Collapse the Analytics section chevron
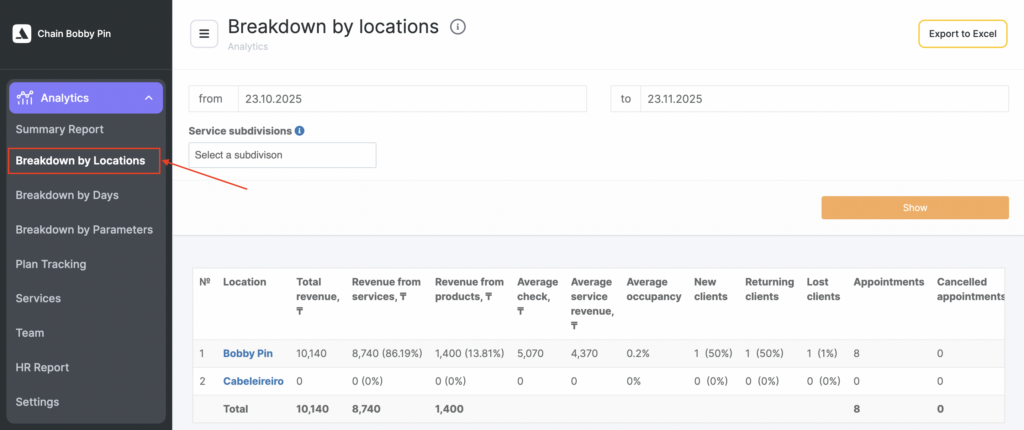The image size is (1024, 430). [x=148, y=98]
